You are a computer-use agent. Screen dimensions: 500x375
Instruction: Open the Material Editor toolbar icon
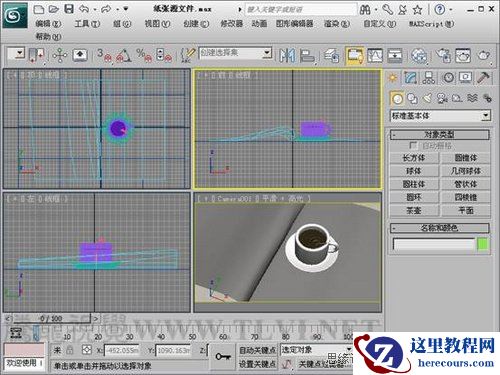pos(419,55)
